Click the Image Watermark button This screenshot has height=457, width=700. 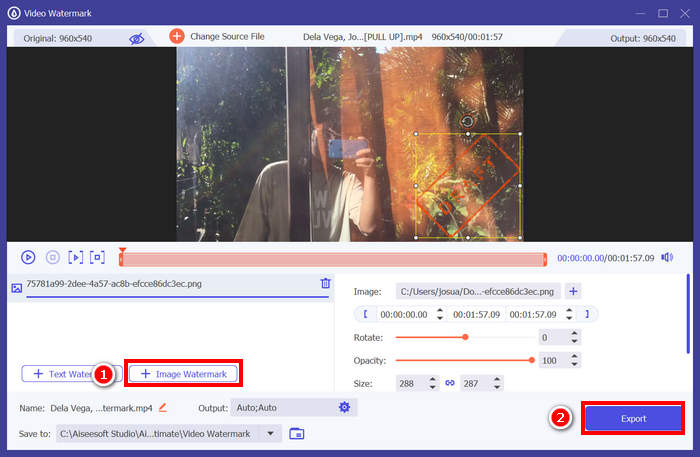click(183, 374)
